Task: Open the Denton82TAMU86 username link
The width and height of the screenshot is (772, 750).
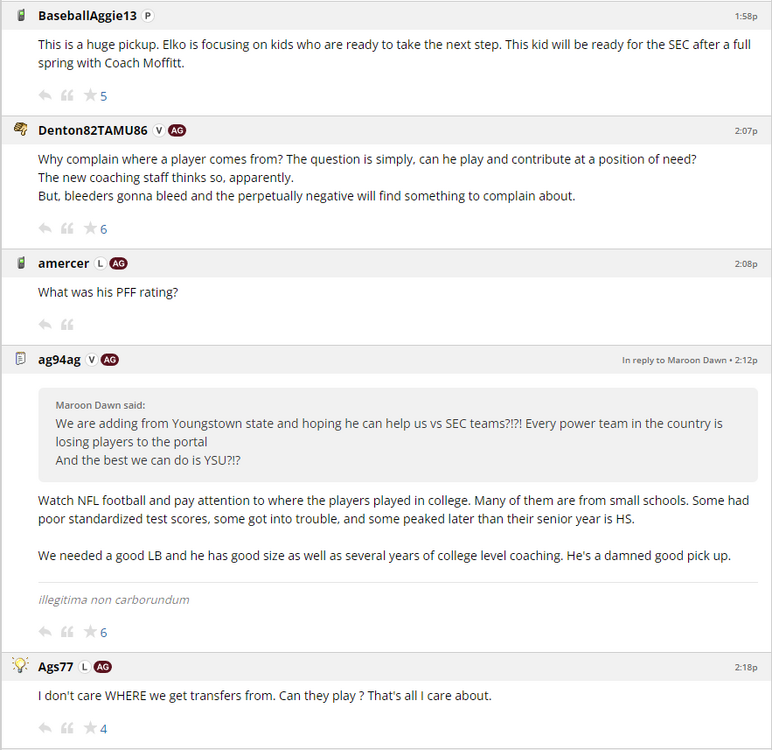Action: pos(92,130)
